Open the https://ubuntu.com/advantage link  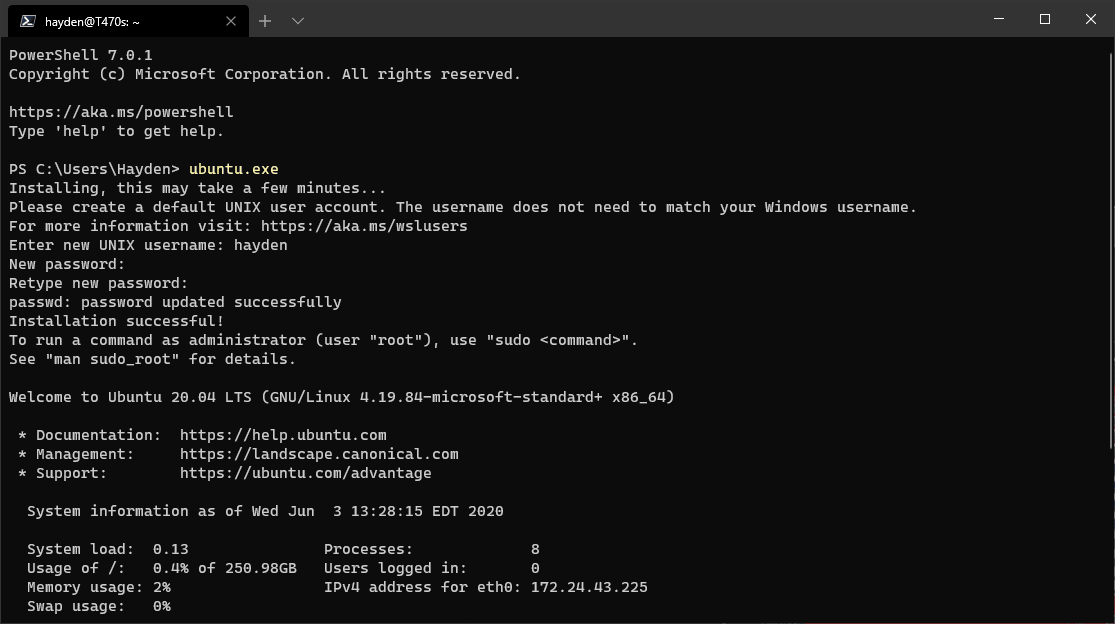click(x=305, y=473)
